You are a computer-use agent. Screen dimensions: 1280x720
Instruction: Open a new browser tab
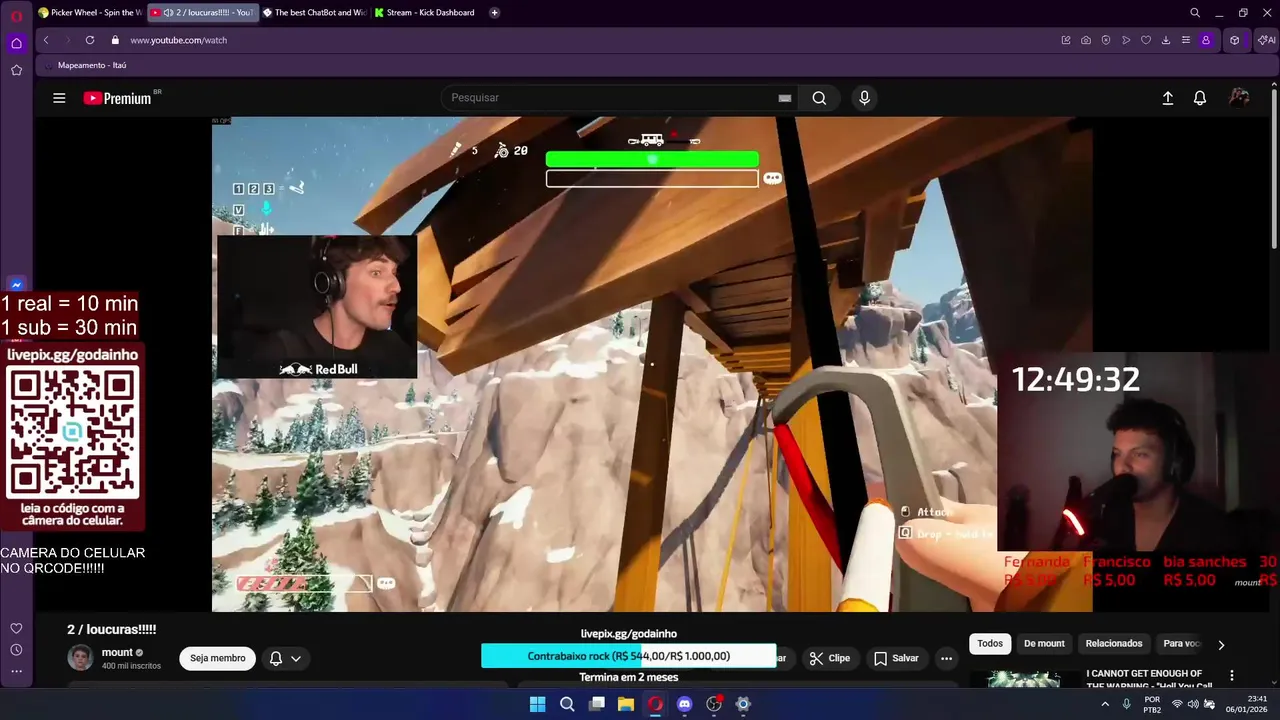[x=495, y=13]
